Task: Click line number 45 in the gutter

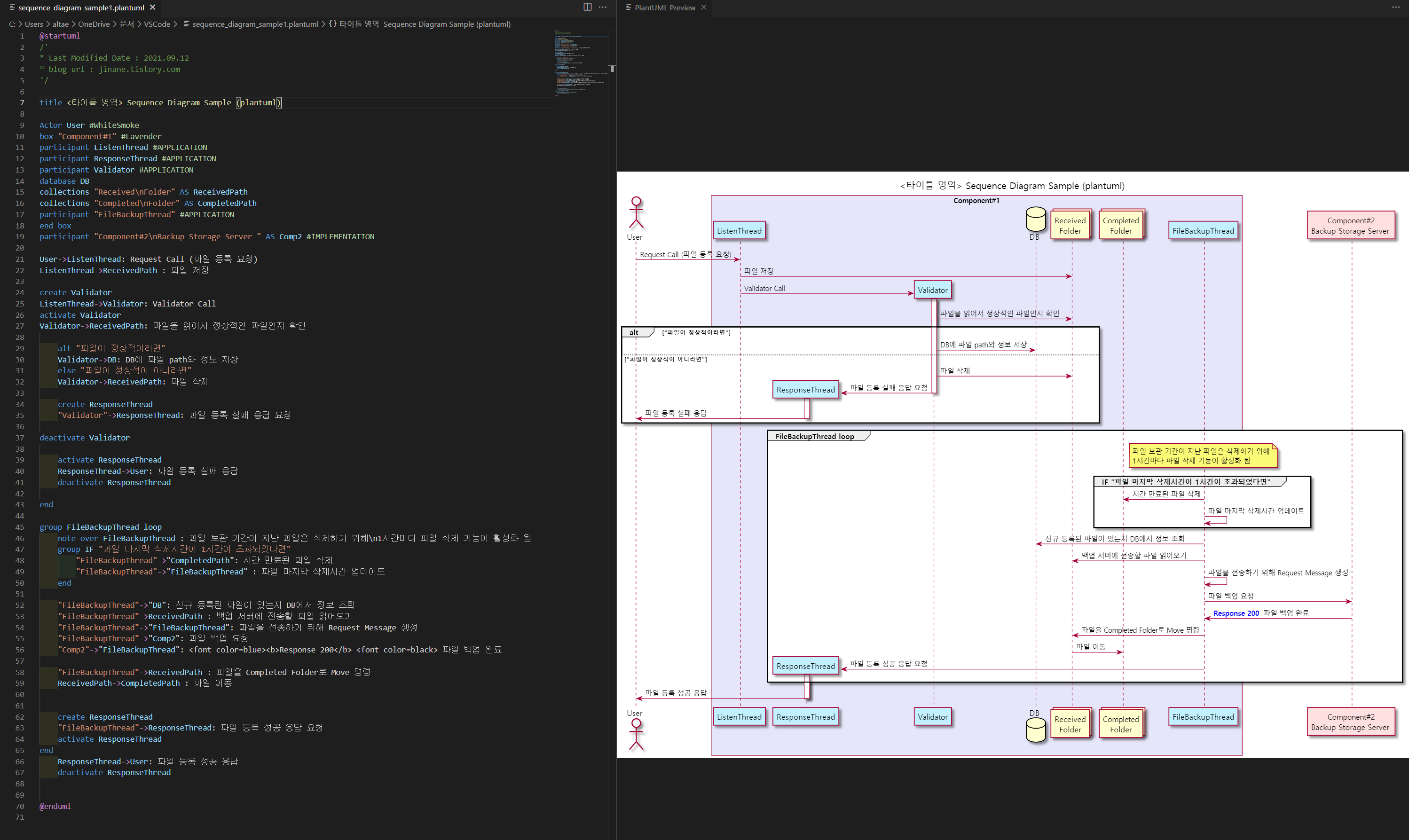Action: [x=20, y=527]
